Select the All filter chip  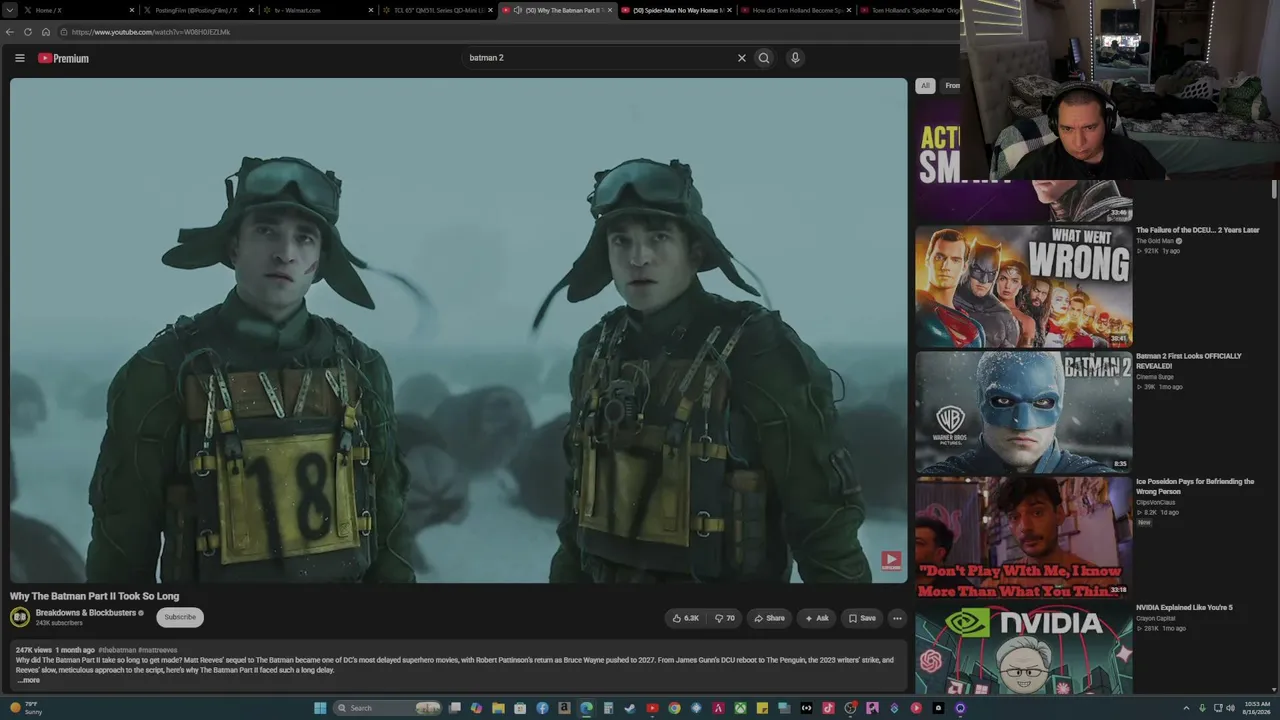pos(925,86)
